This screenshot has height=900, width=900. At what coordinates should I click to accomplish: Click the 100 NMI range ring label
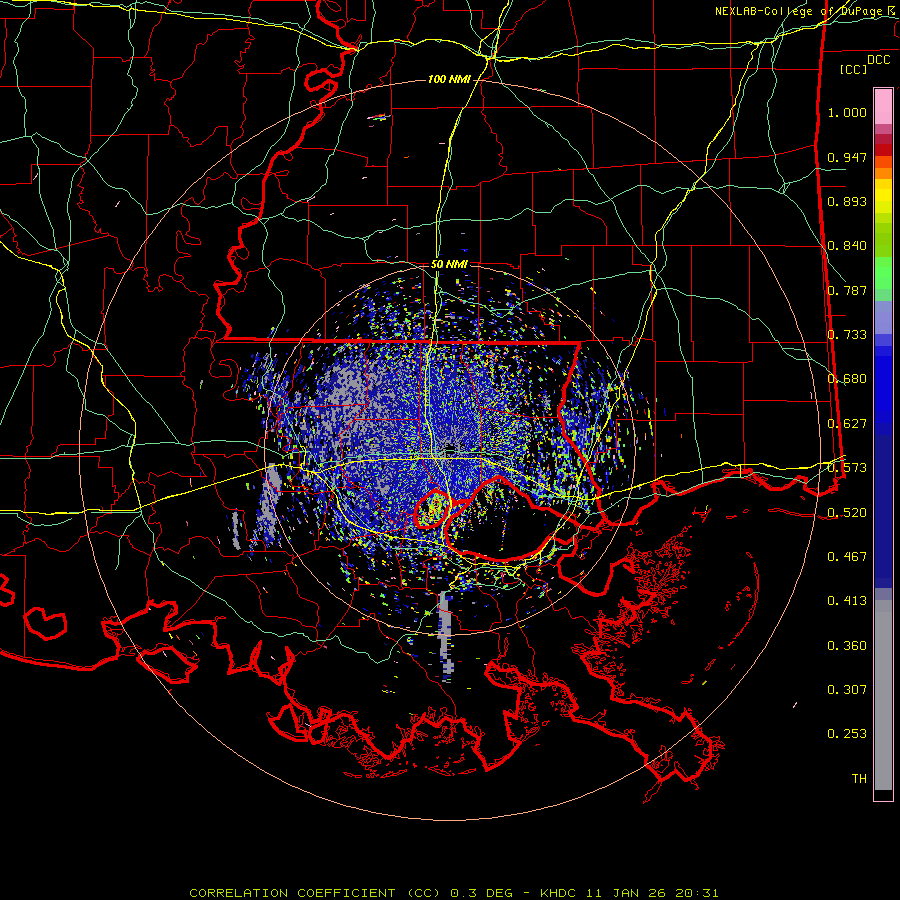tap(449, 79)
